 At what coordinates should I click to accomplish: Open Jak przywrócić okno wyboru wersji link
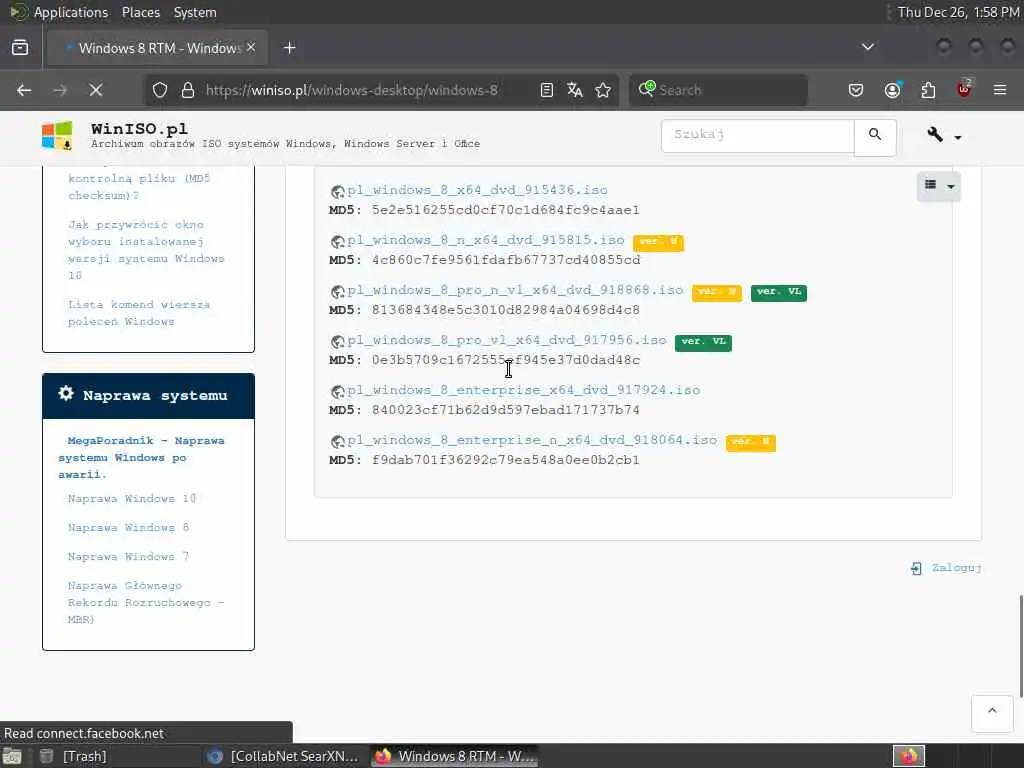tap(146, 250)
